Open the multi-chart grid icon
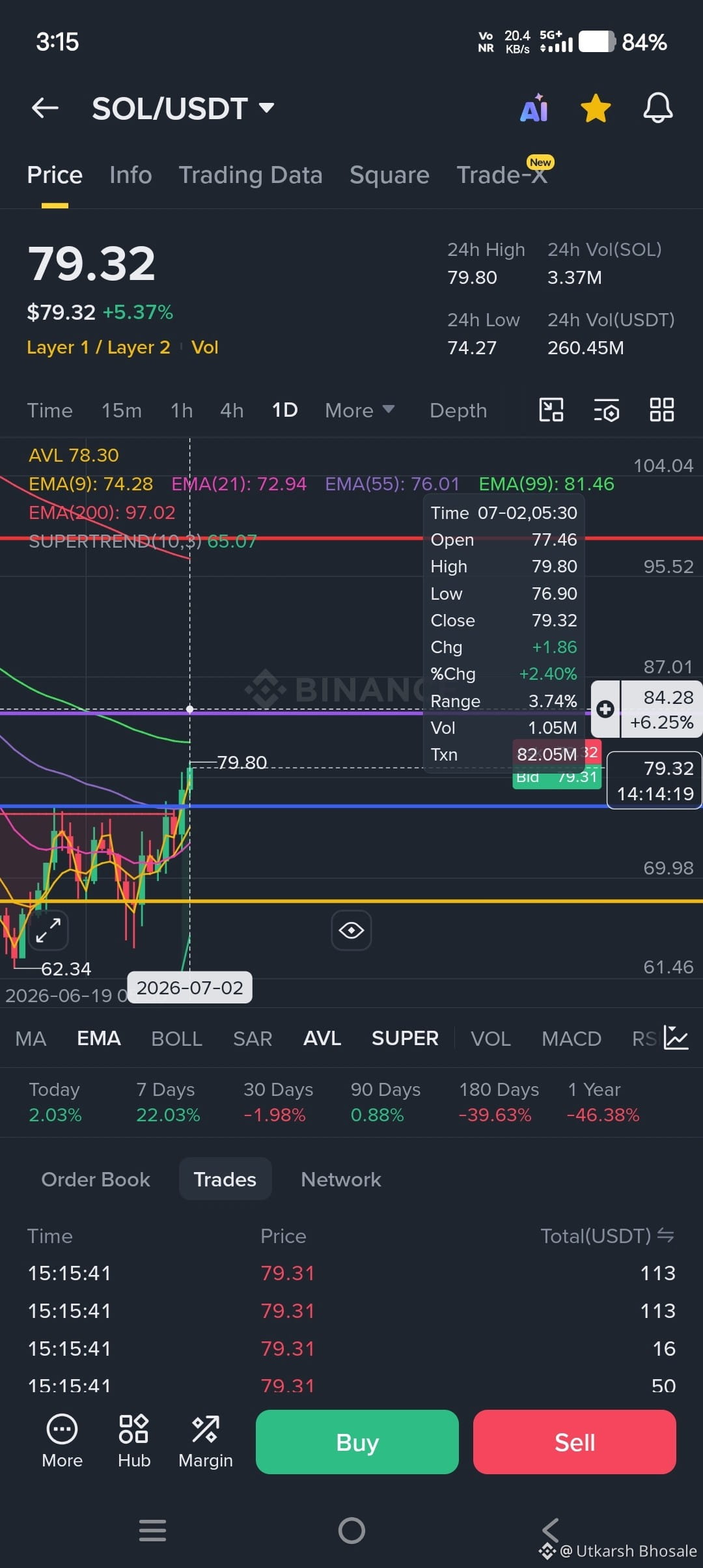The image size is (703, 1568). tap(662, 410)
